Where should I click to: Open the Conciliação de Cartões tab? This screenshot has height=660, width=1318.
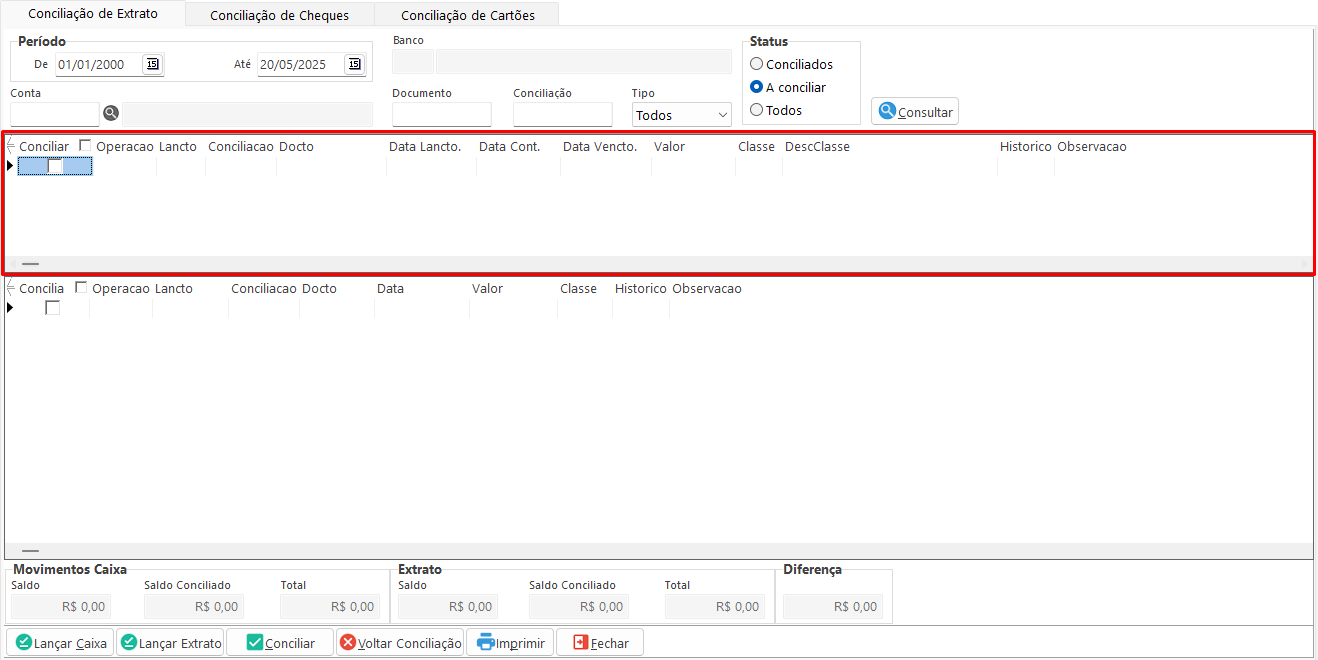click(467, 15)
